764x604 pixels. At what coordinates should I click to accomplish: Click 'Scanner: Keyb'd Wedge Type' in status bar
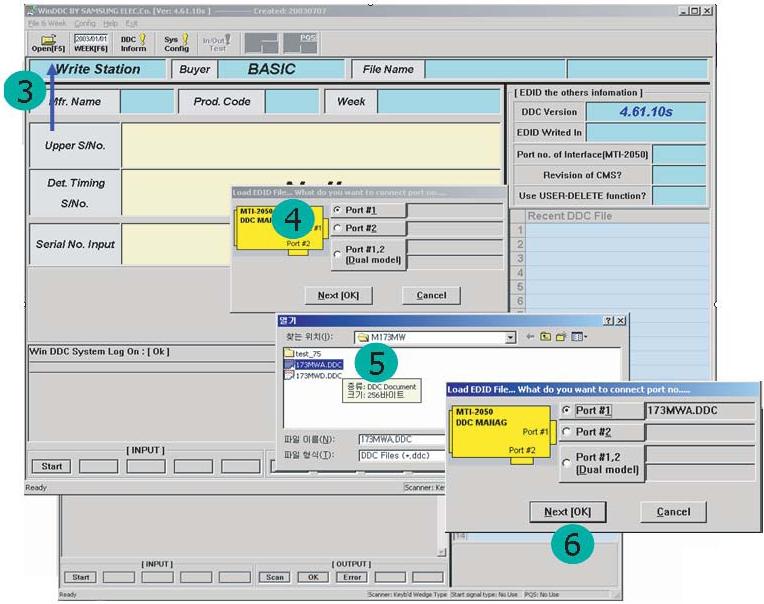tap(408, 595)
